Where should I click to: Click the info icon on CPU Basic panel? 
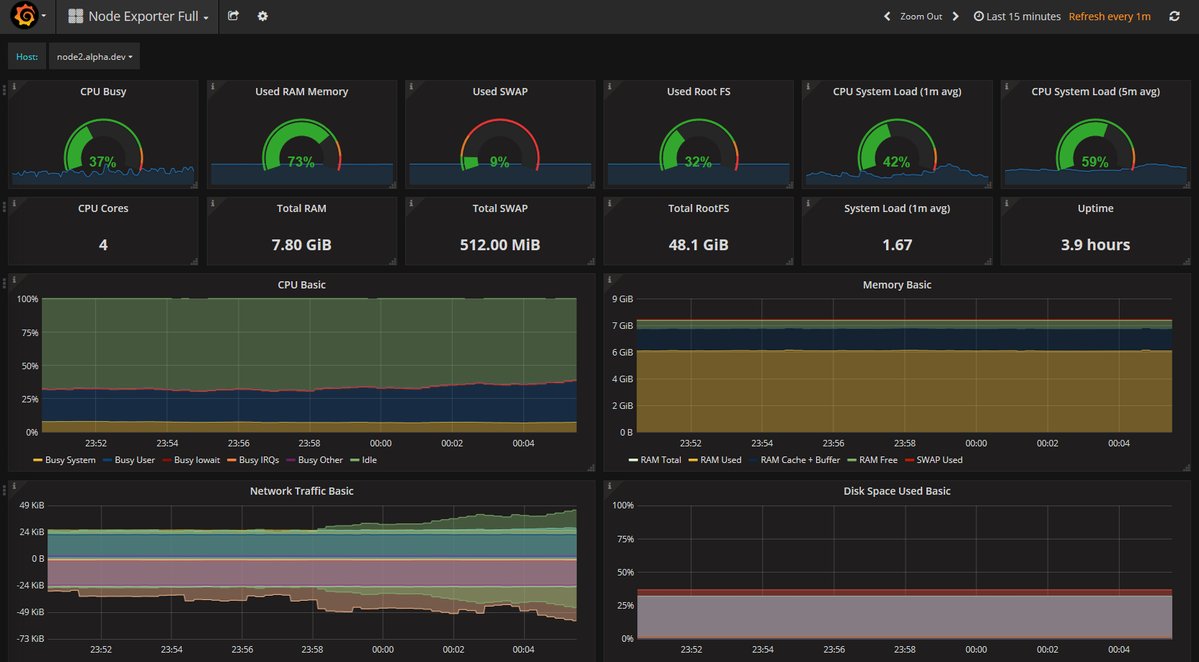(14, 280)
